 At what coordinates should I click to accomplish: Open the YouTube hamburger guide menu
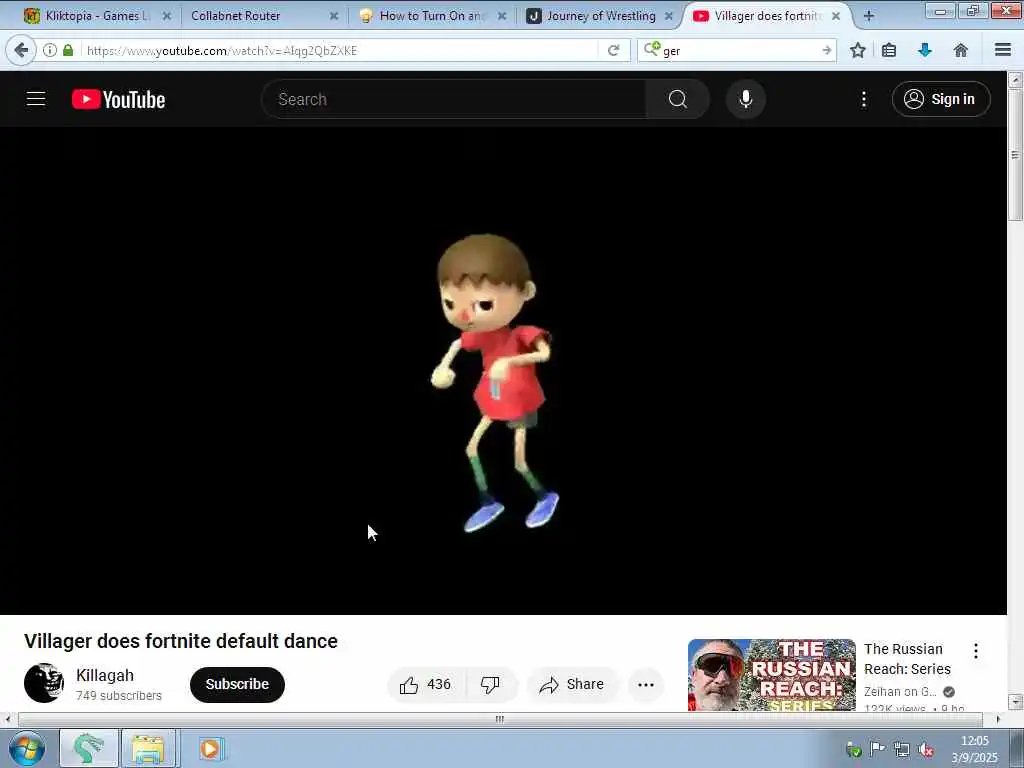click(36, 99)
